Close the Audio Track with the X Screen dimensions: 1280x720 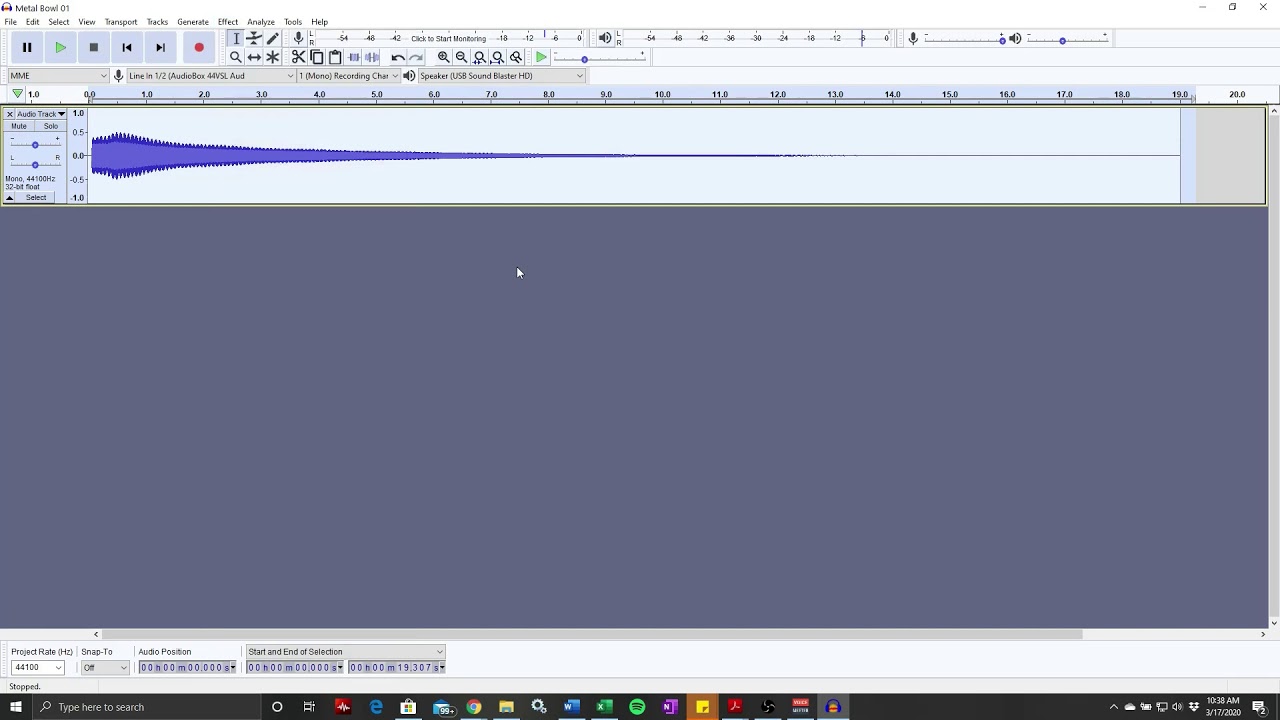click(x=9, y=114)
